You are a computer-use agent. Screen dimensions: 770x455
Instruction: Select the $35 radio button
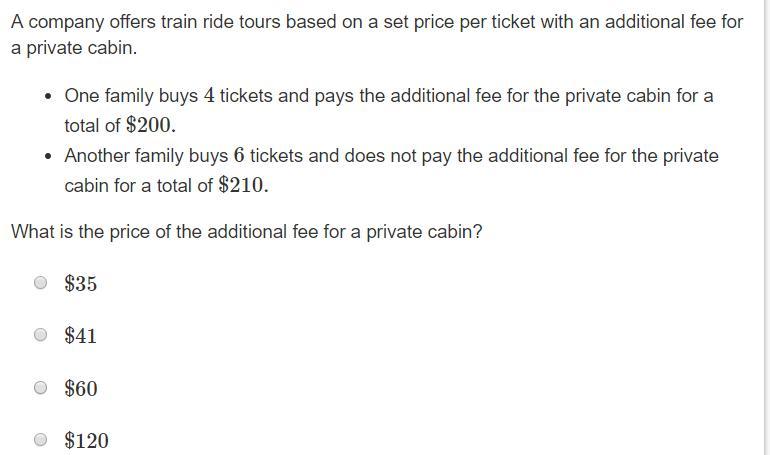(x=41, y=283)
